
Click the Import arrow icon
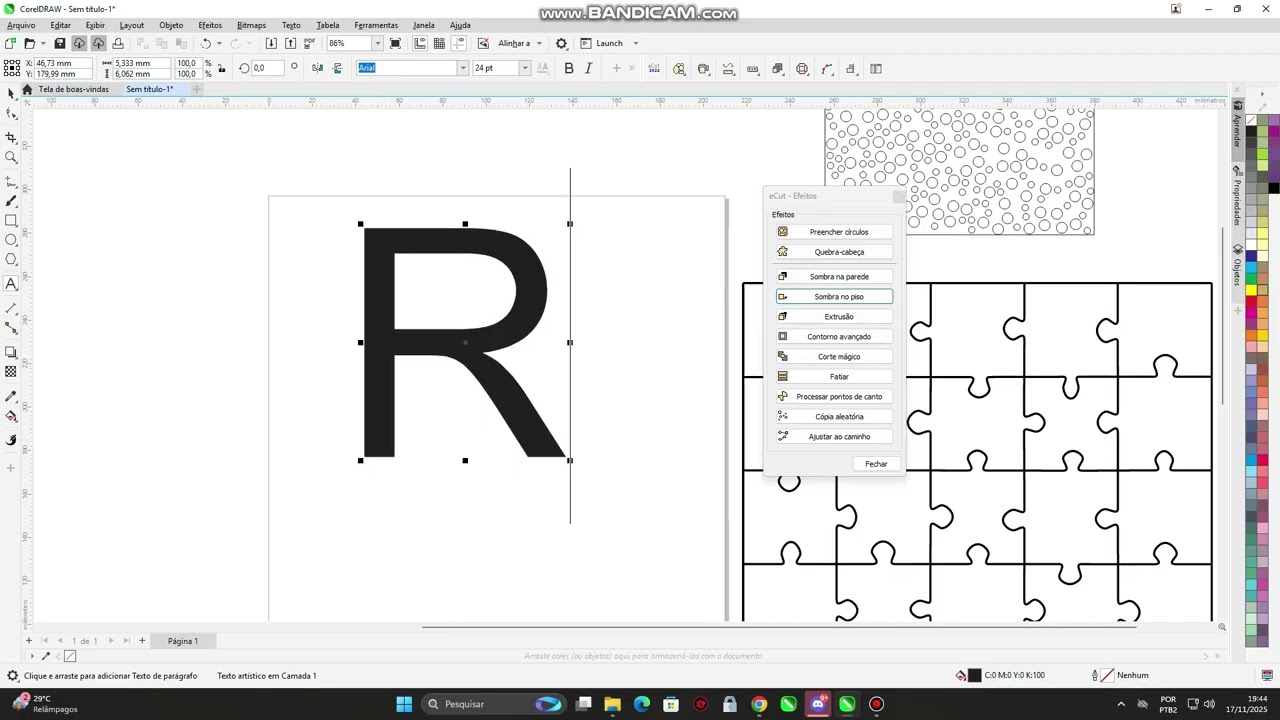point(271,43)
